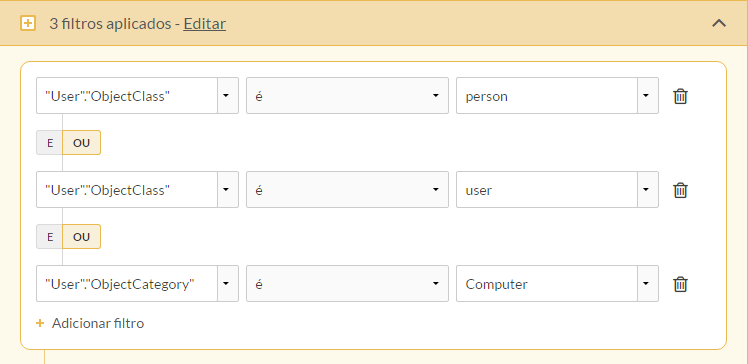
Task: Open field dropdown arrow for "User"."ObjectCategory"
Action: (228, 284)
